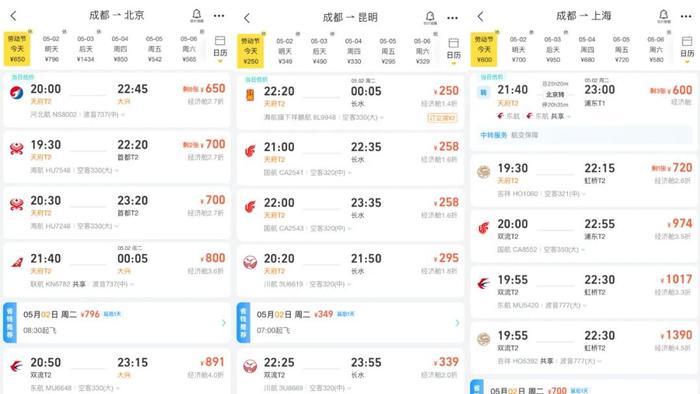The height and width of the screenshot is (394, 700).
Task: Select 05-05 周五 ¥295 date tab for Kunming
Action: tap(388, 51)
